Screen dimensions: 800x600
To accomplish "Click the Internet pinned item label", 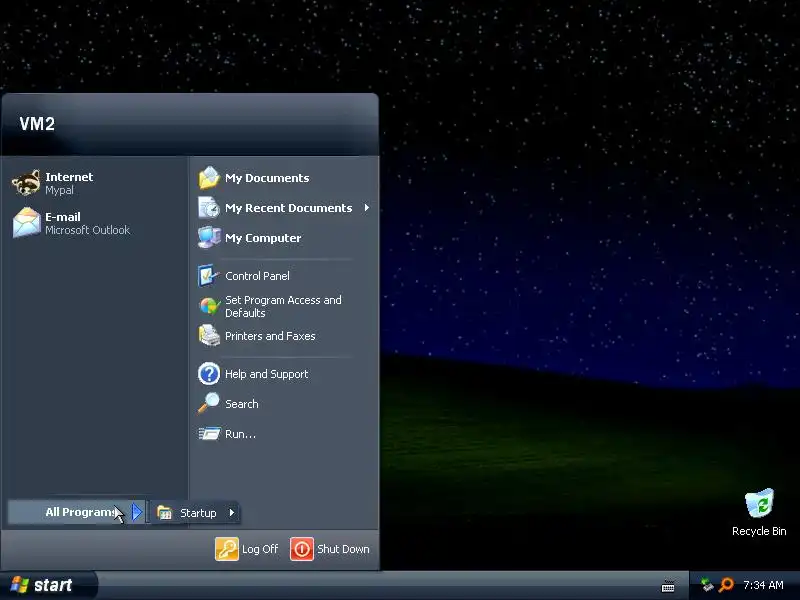I will coord(69,177).
